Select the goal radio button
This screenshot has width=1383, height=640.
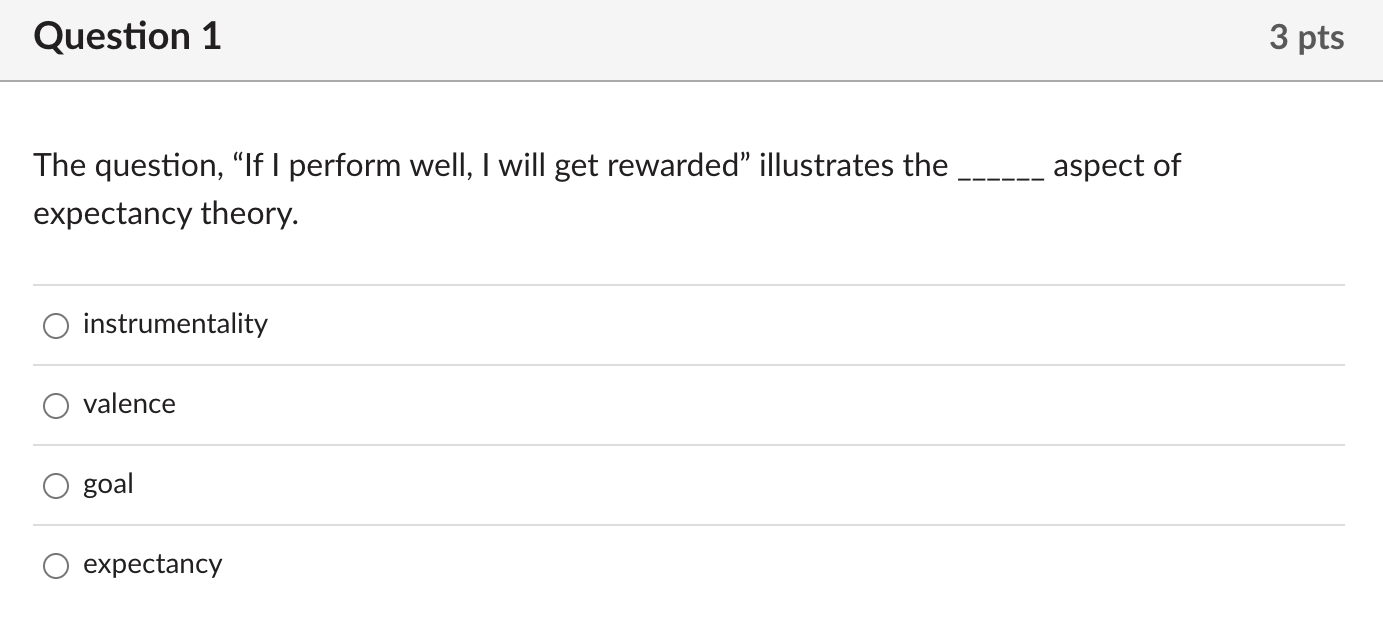(x=56, y=485)
